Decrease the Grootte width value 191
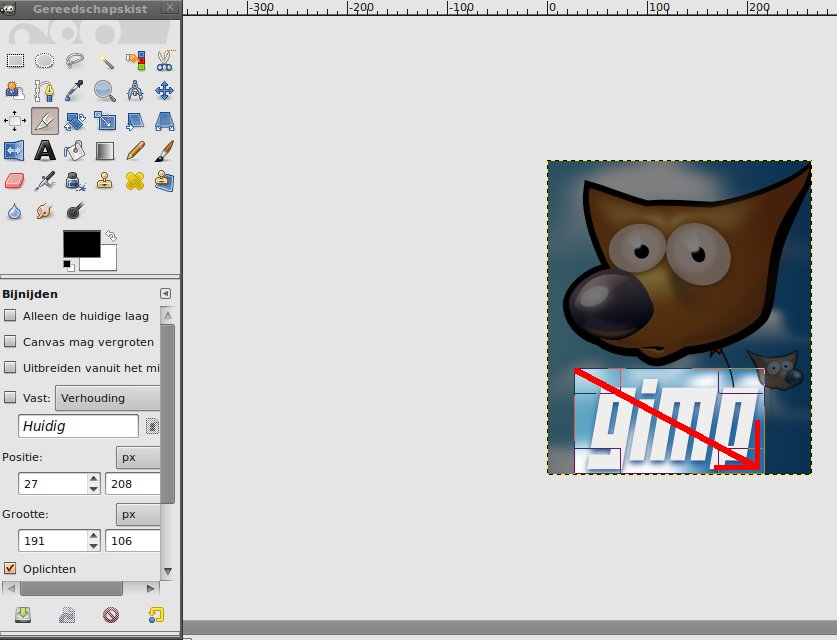The image size is (837, 640). (94, 546)
